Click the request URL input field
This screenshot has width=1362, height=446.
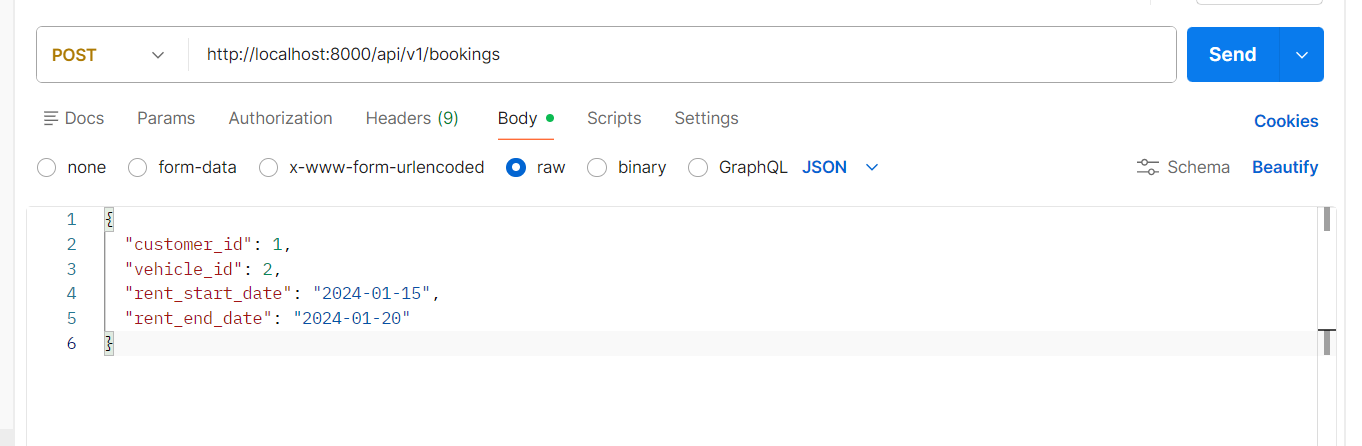click(x=680, y=55)
